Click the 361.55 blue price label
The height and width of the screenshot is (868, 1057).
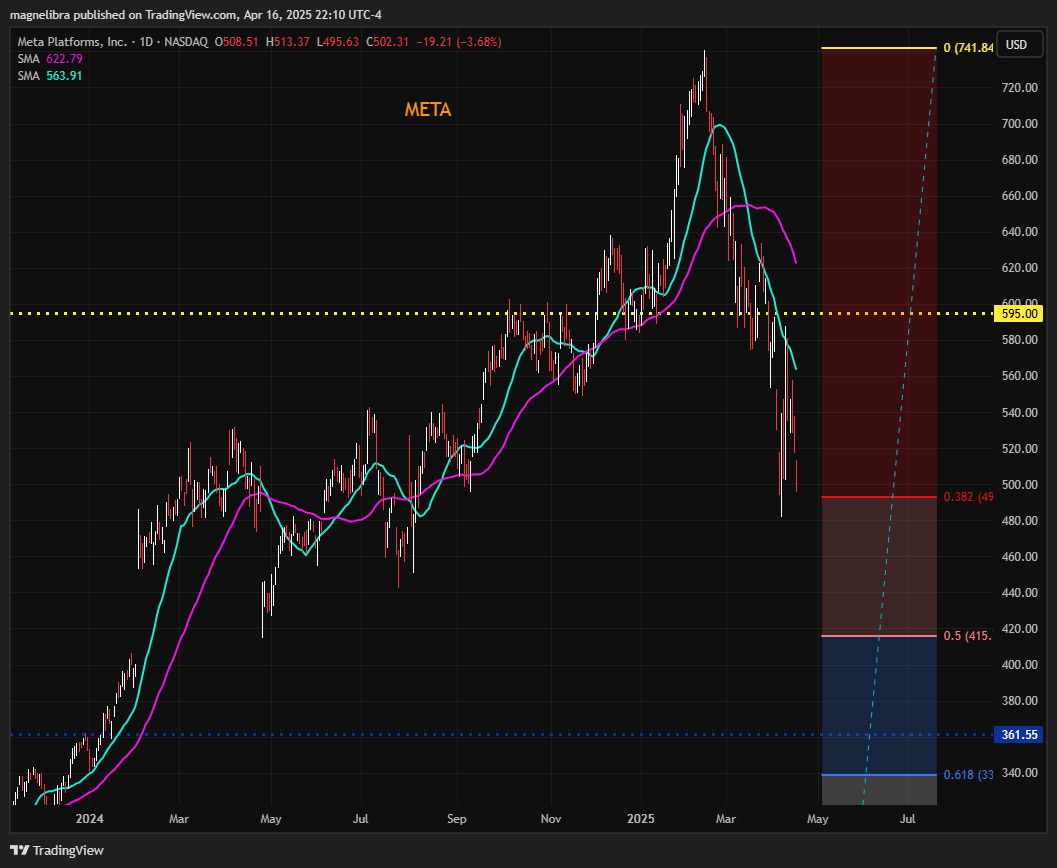[x=1019, y=735]
